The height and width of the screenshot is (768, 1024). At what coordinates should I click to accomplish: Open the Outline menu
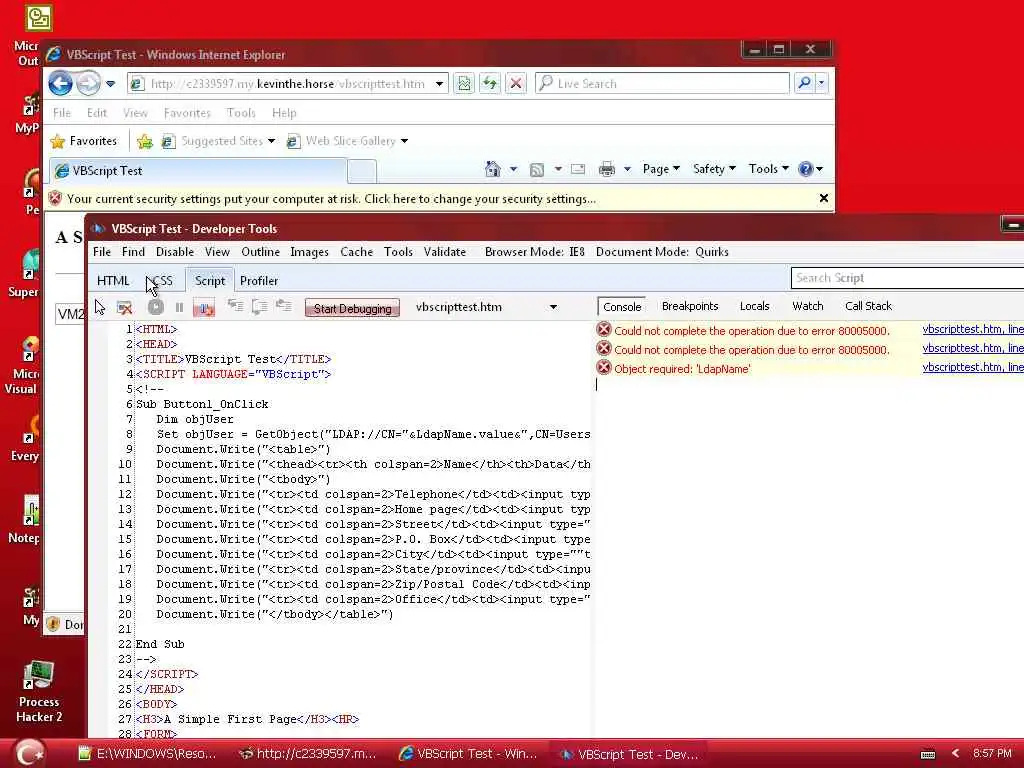[x=261, y=252]
